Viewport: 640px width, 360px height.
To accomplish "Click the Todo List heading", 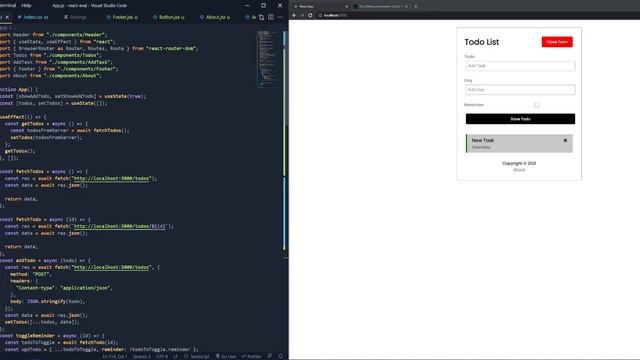I will (482, 42).
